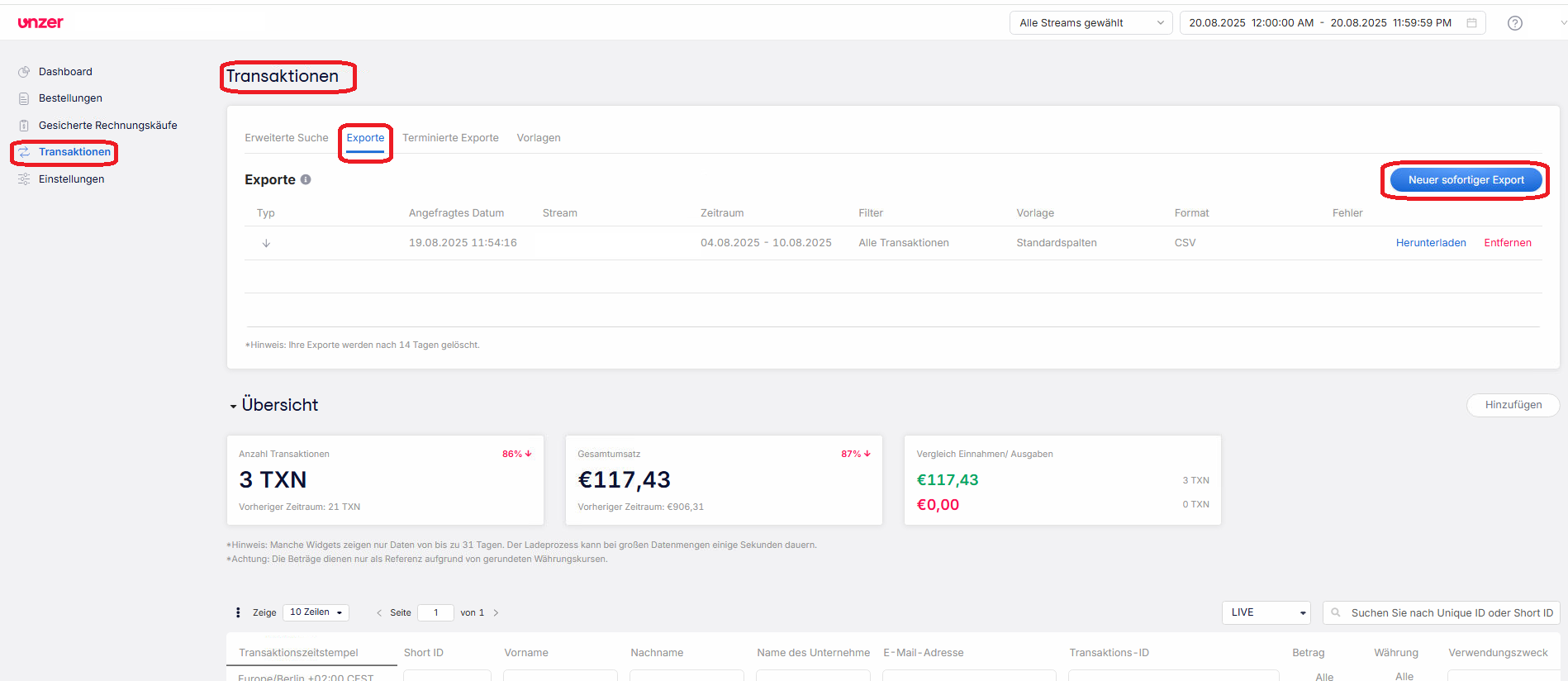Click the down arrow in Typ column
This screenshot has width=1568, height=681.
pyautogui.click(x=266, y=243)
